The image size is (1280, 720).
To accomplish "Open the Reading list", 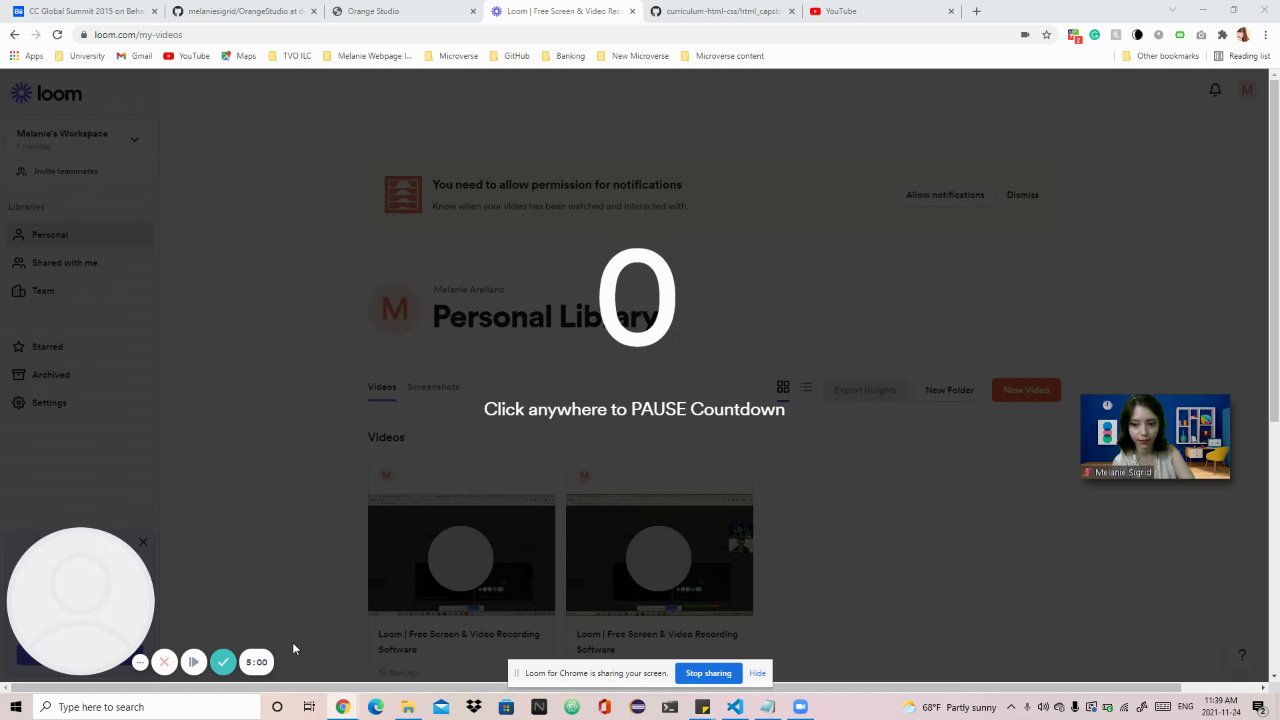I will point(1242,56).
